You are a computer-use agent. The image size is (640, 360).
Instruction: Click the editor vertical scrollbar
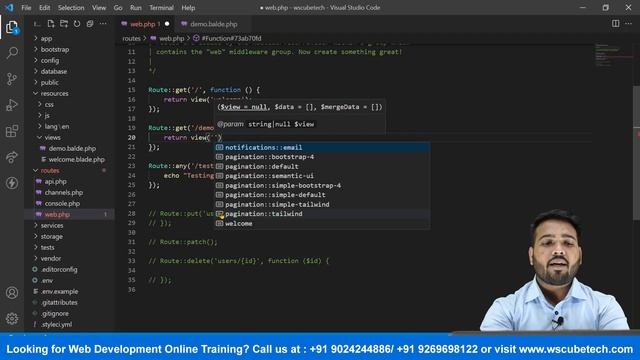pos(636,153)
